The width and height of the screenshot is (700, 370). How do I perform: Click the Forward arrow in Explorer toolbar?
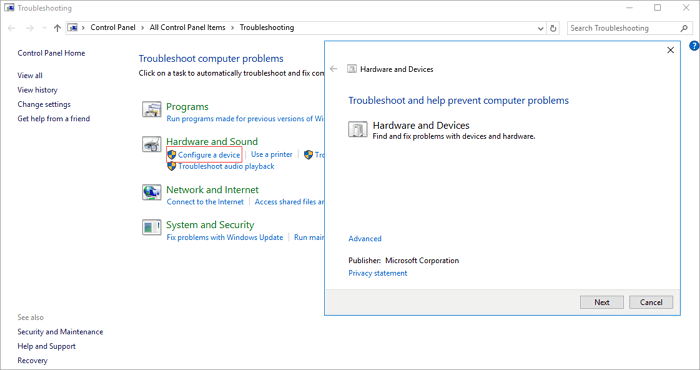pyautogui.click(x=29, y=28)
